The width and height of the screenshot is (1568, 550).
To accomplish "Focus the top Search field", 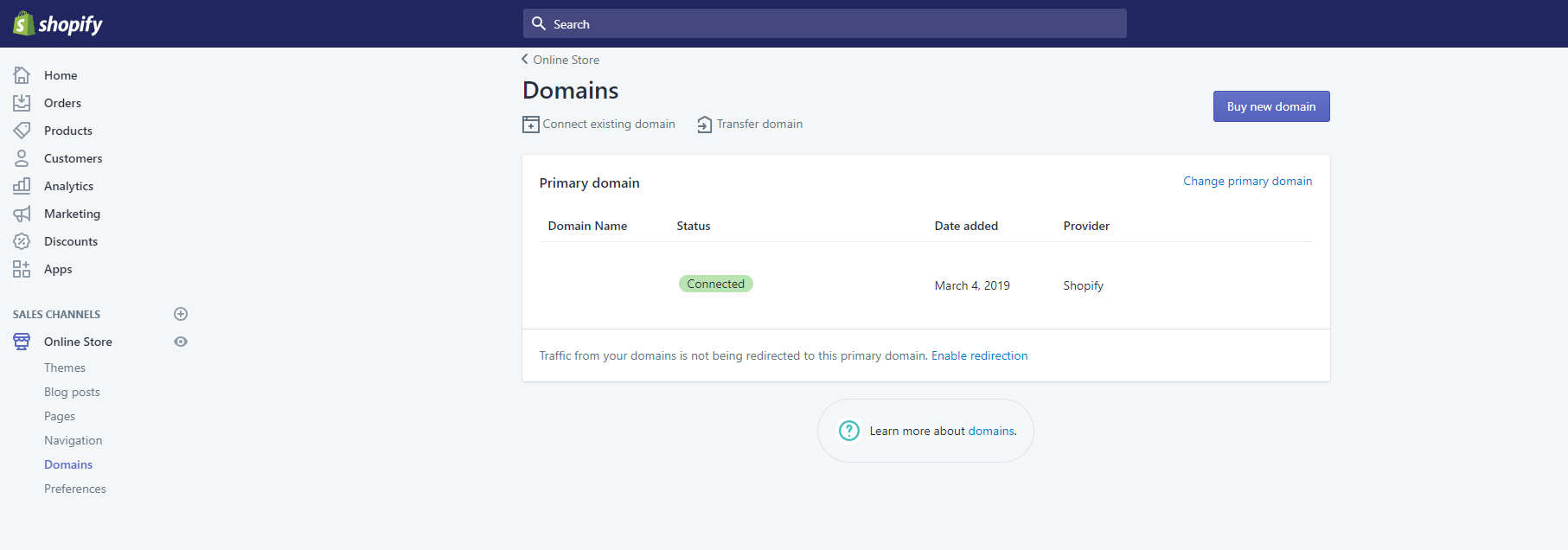I will pos(824,24).
